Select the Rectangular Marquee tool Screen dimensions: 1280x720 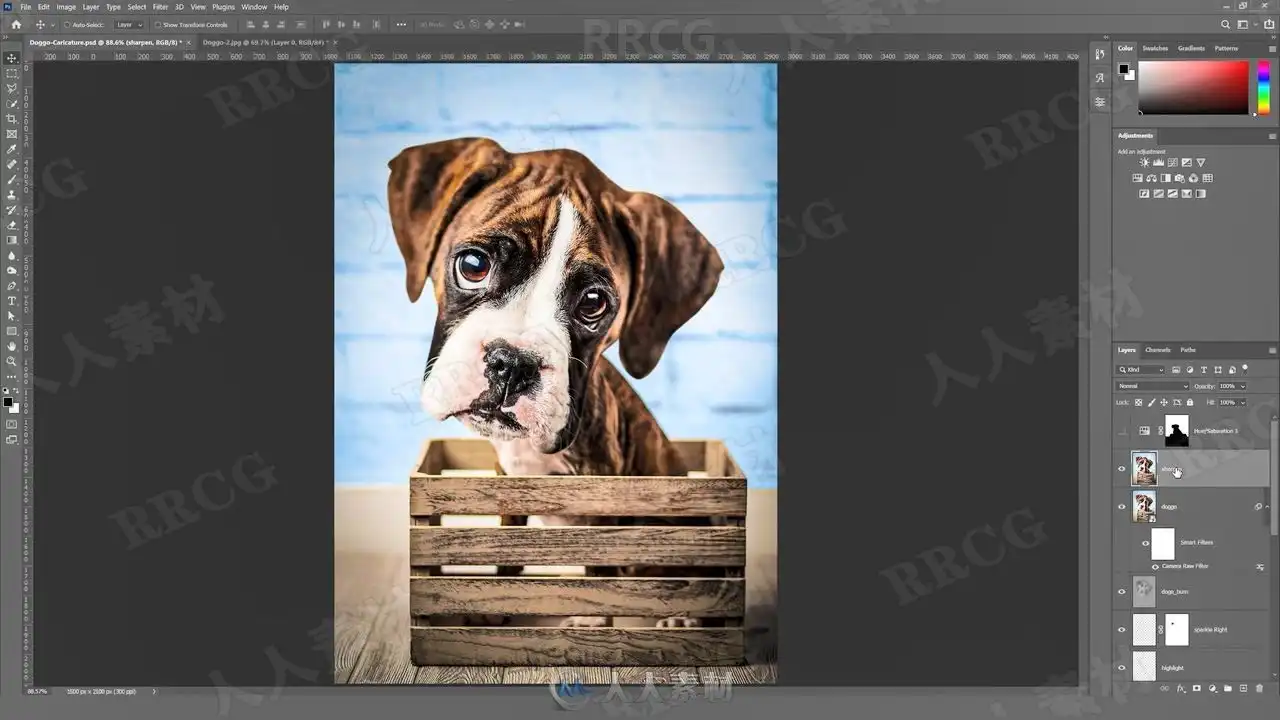[x=12, y=73]
